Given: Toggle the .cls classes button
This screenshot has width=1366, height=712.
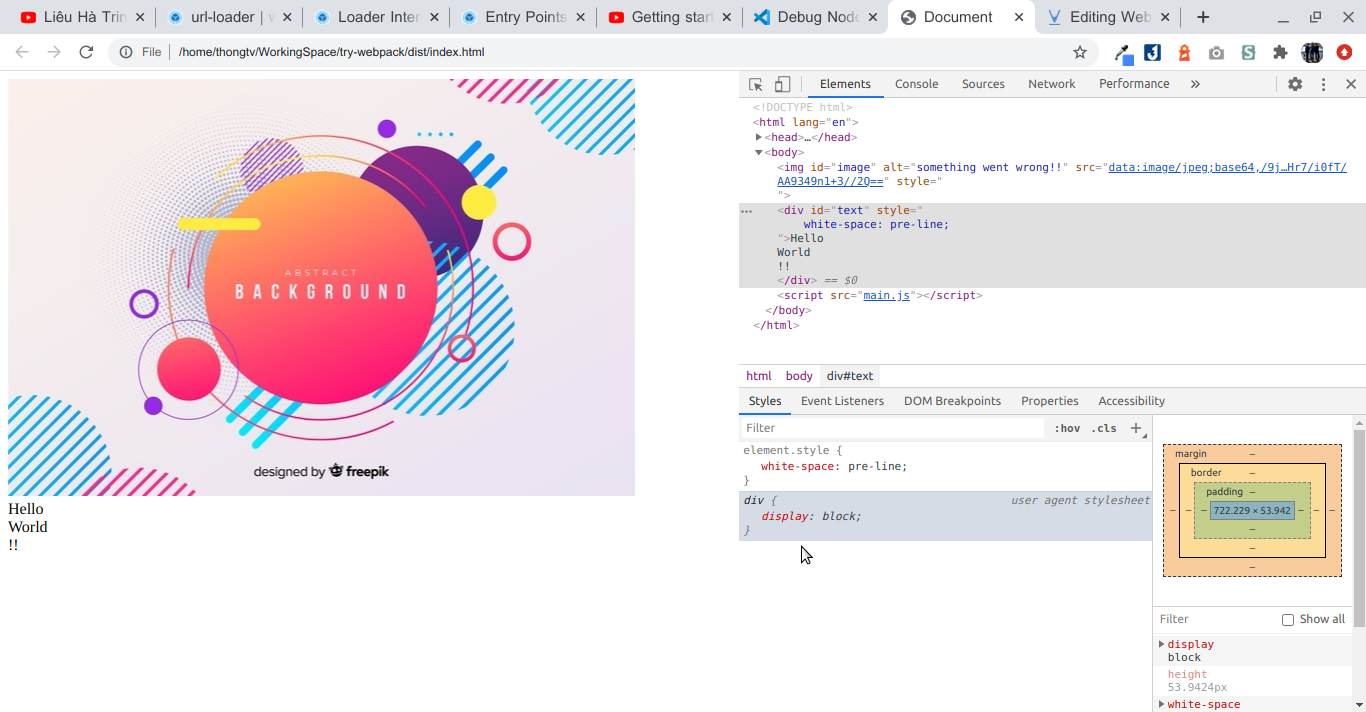Looking at the screenshot, I should [1104, 428].
